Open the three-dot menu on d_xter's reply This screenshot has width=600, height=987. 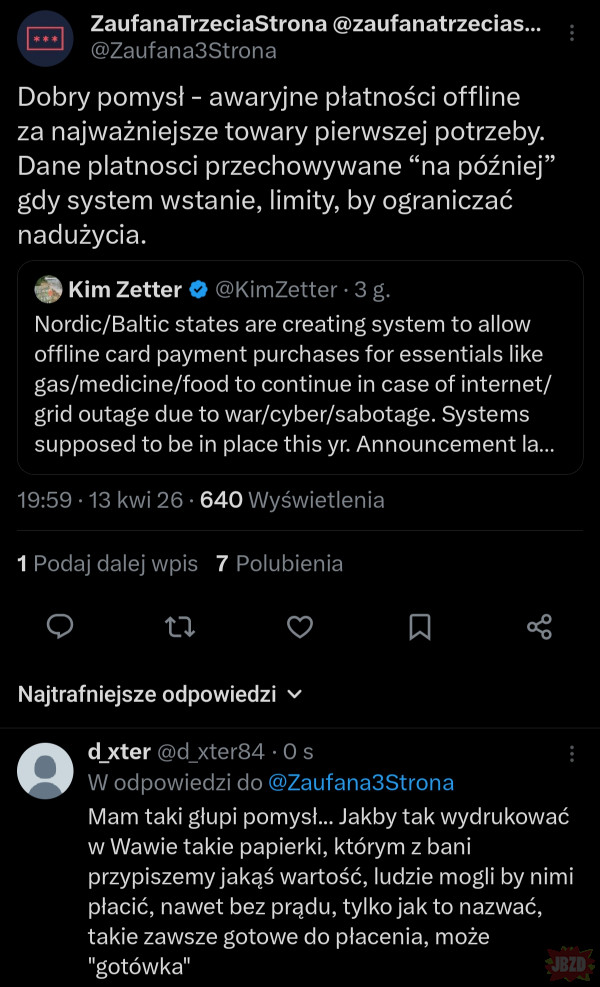click(x=571, y=753)
